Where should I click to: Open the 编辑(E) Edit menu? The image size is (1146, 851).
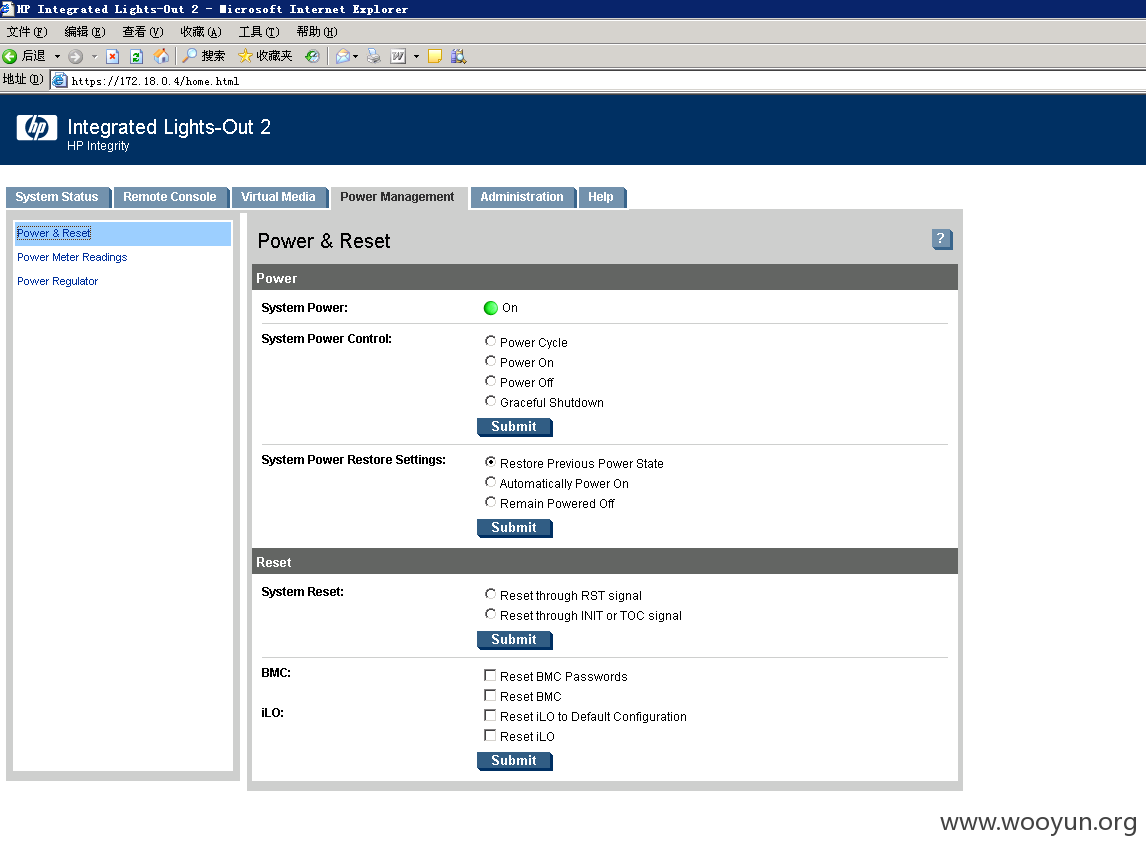click(85, 31)
